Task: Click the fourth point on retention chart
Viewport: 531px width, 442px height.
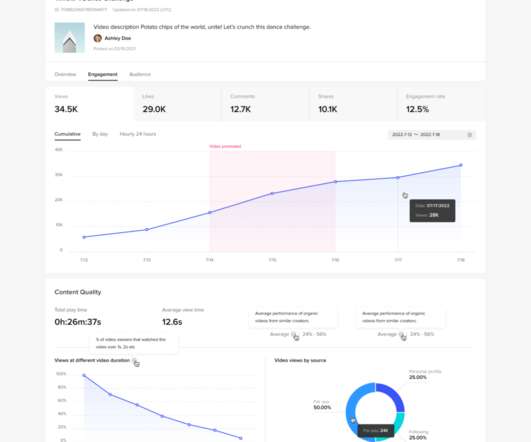Action: pyautogui.click(x=162, y=416)
